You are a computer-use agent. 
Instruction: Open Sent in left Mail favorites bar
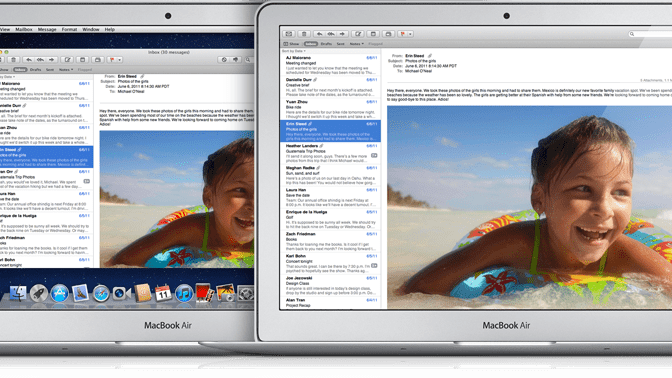click(50, 69)
